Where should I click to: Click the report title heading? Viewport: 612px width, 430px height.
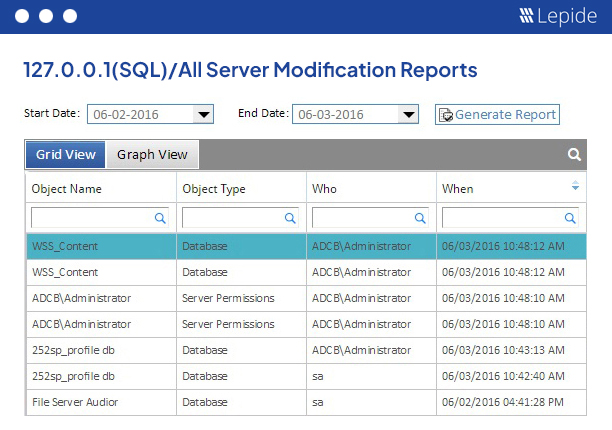point(250,70)
